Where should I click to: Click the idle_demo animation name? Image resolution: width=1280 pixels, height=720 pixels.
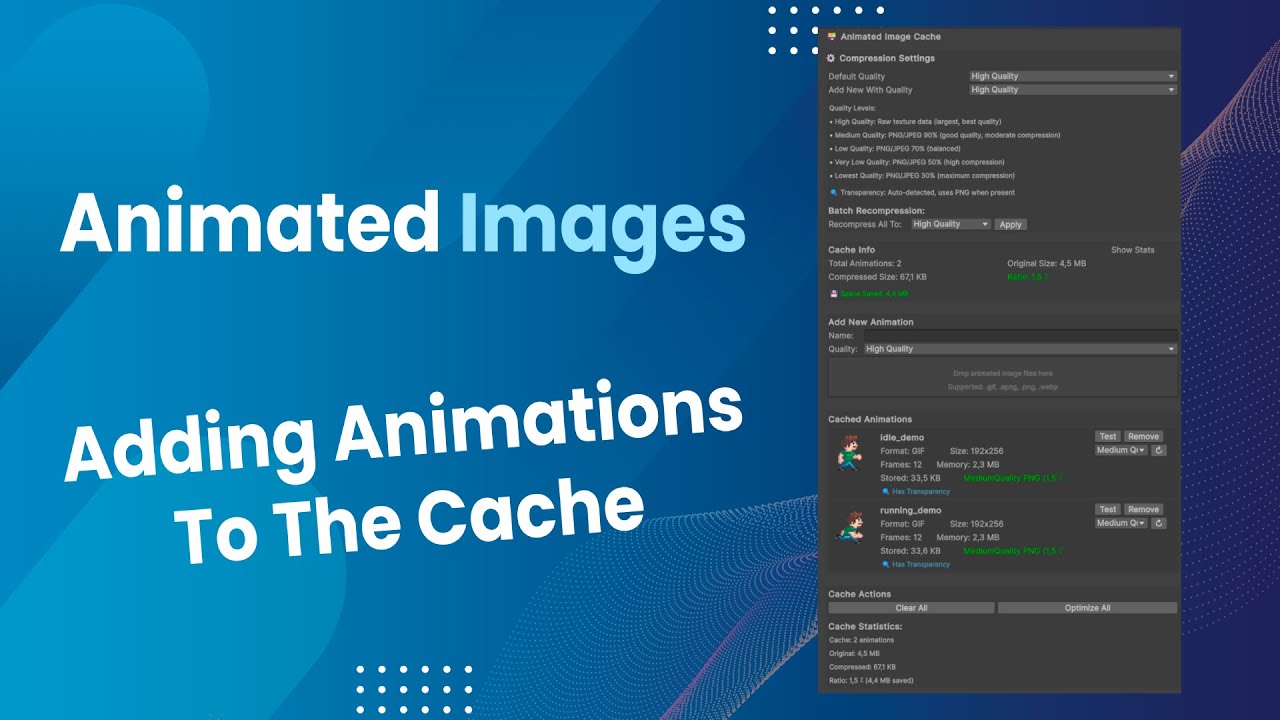pyautogui.click(x=902, y=437)
